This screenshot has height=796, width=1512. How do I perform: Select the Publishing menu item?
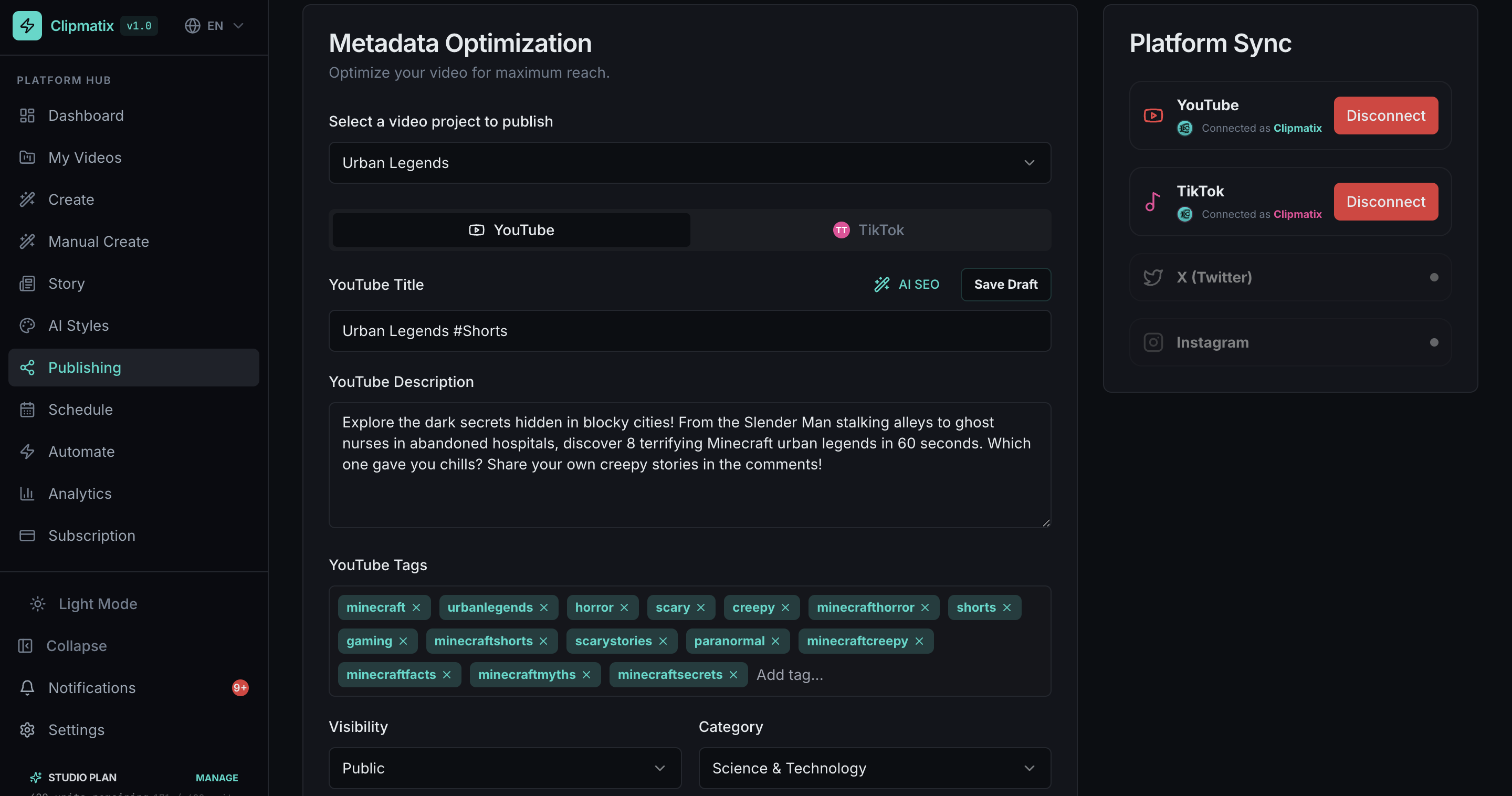(x=84, y=368)
